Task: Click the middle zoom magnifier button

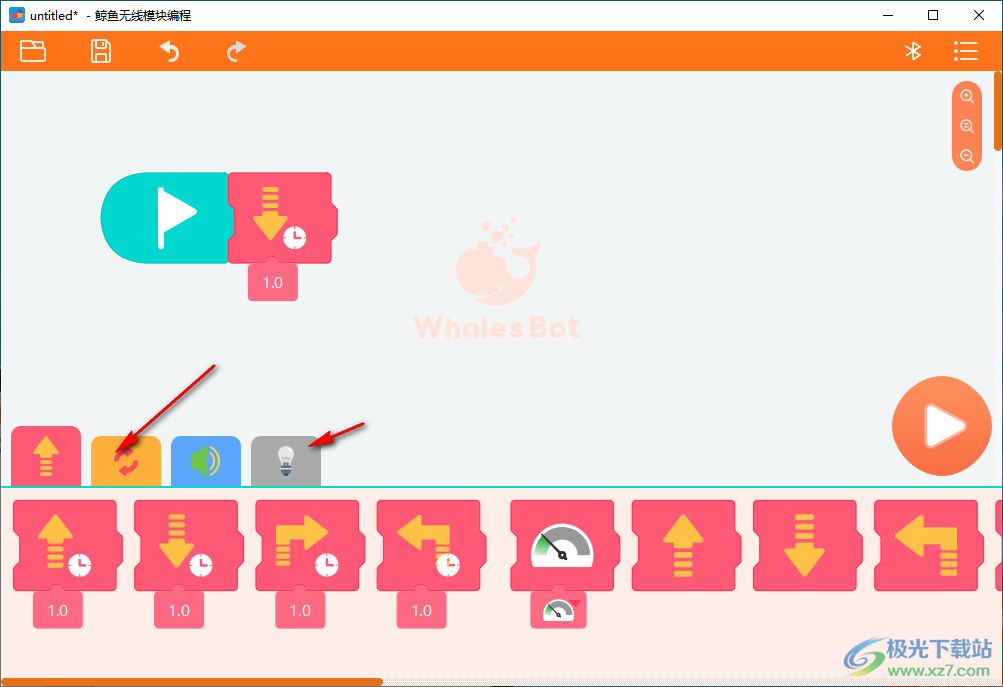Action: pyautogui.click(x=967, y=126)
